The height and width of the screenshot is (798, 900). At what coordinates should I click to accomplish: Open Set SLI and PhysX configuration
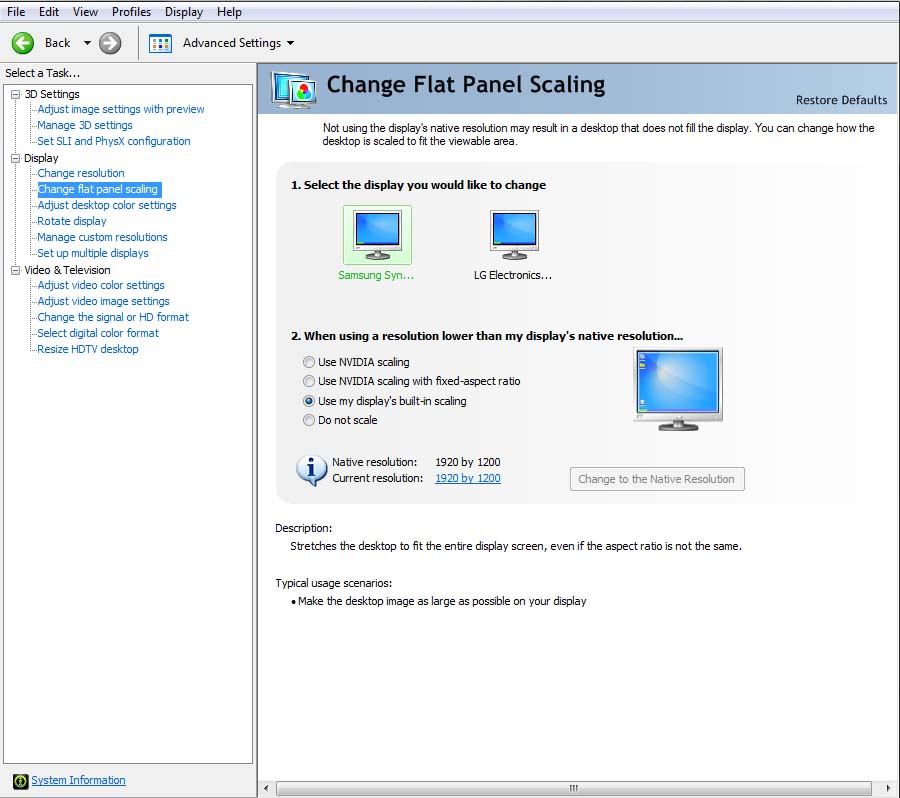pyautogui.click(x=114, y=141)
